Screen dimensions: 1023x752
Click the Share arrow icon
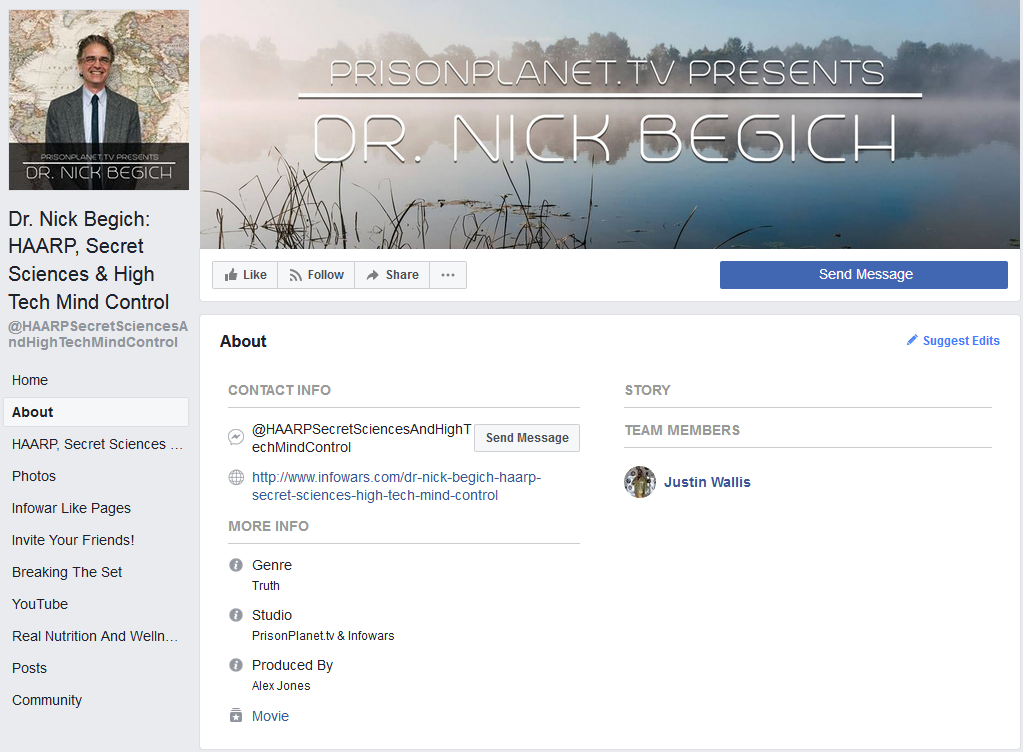tap(373, 275)
